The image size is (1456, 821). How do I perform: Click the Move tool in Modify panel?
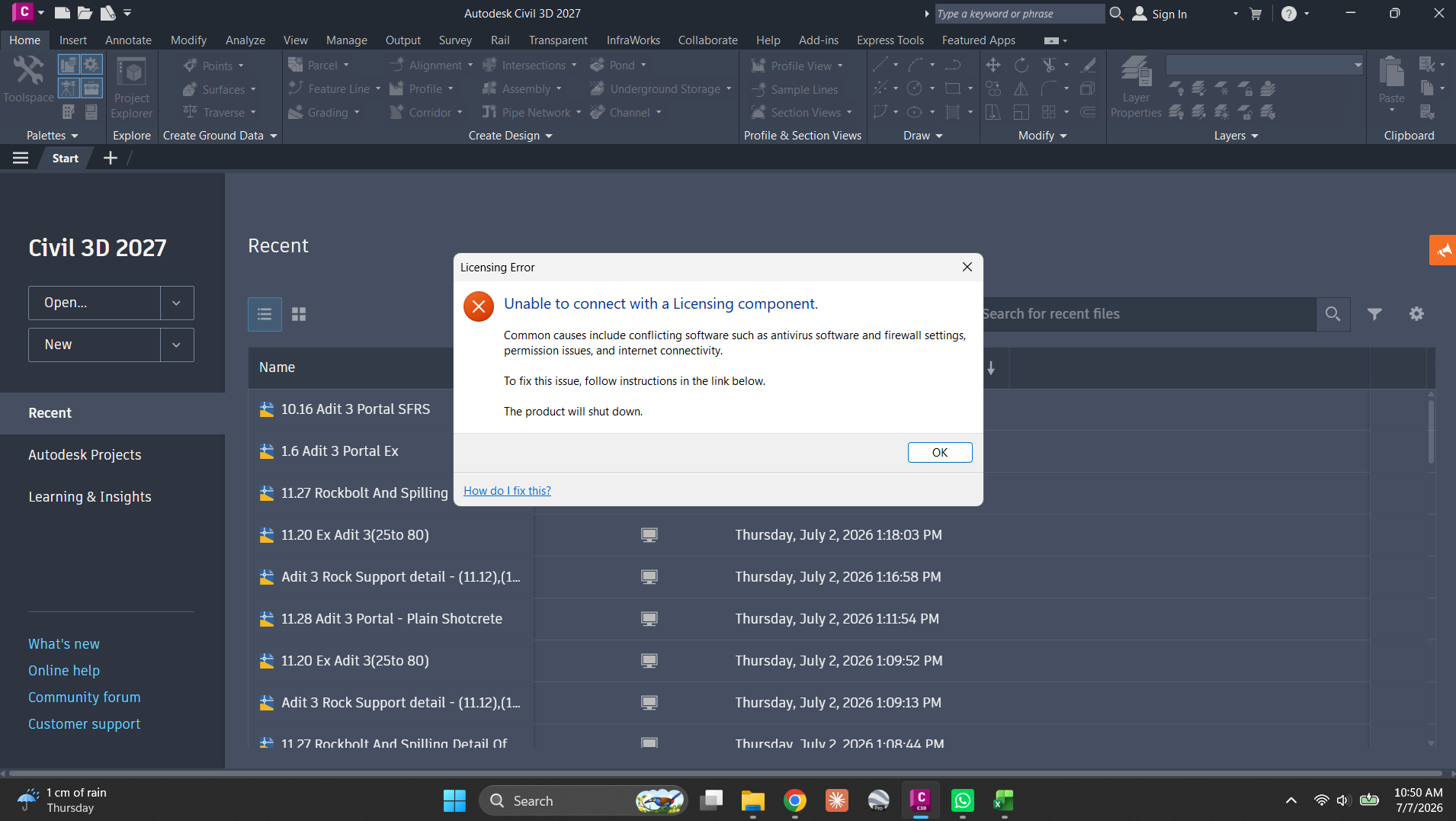993,66
